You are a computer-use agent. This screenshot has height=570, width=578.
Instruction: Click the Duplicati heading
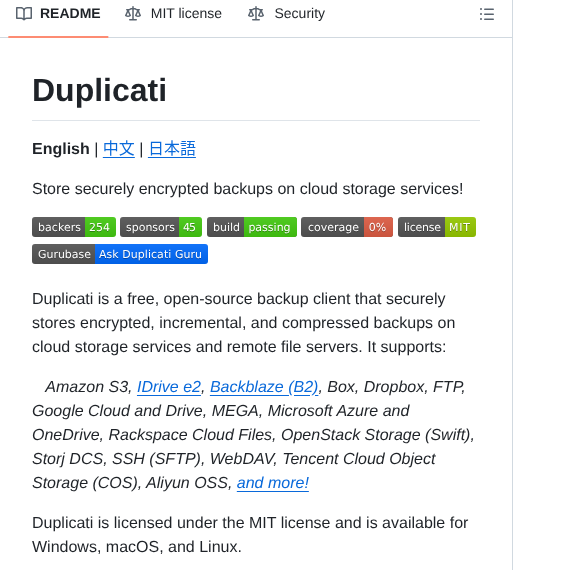(99, 90)
